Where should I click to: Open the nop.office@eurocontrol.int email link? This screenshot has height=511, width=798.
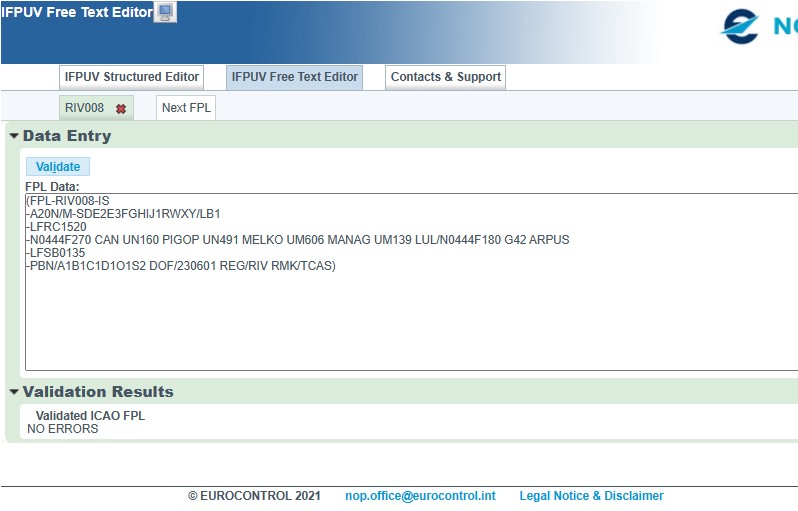click(x=420, y=496)
